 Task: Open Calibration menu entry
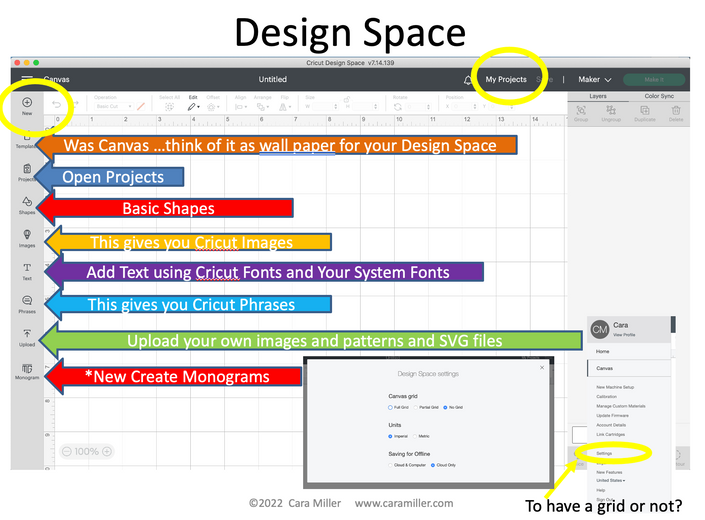pos(606,396)
